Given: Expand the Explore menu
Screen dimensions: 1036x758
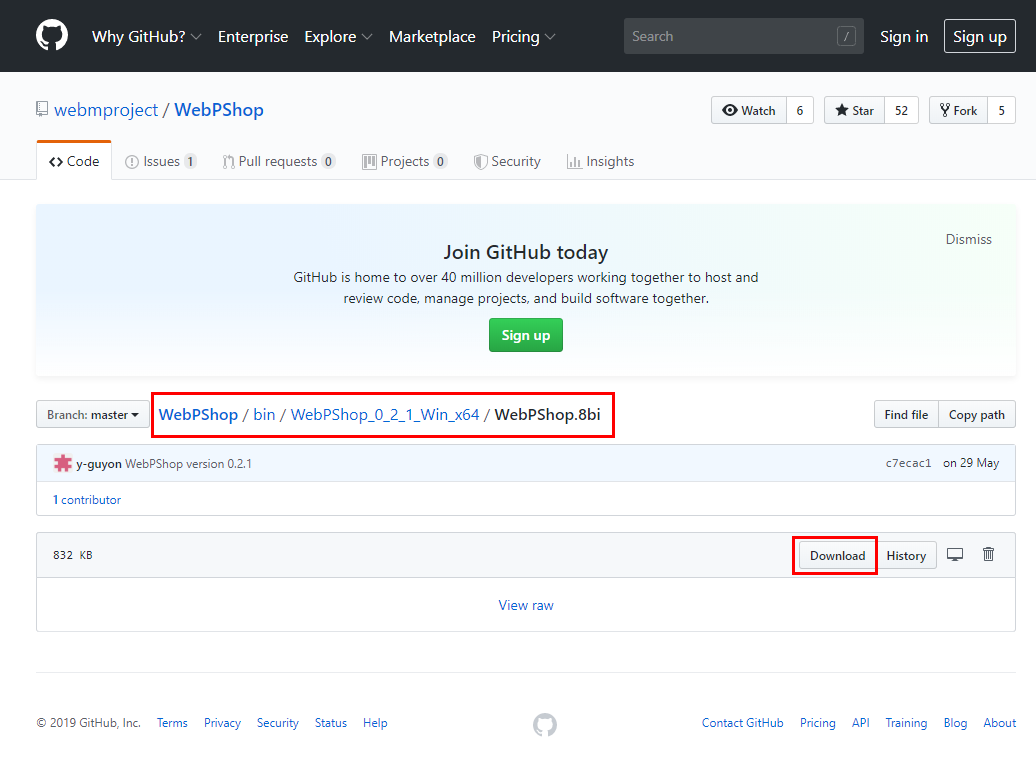Looking at the screenshot, I should pos(338,36).
